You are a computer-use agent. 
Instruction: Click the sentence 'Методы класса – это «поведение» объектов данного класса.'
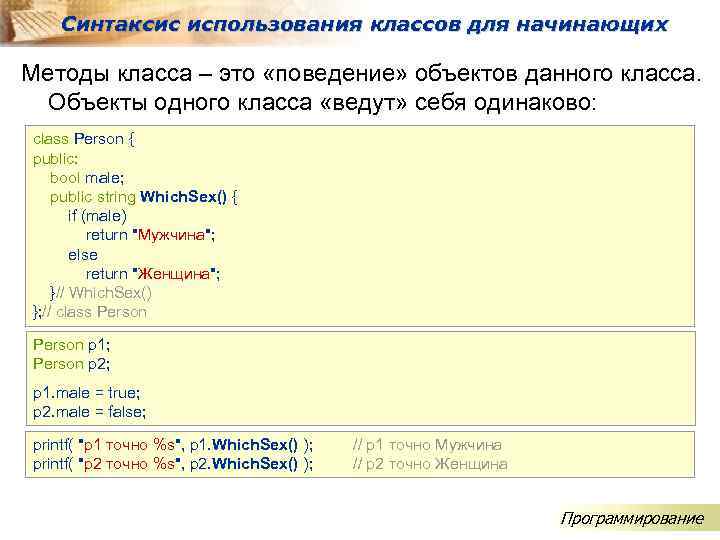pyautogui.click(x=362, y=73)
